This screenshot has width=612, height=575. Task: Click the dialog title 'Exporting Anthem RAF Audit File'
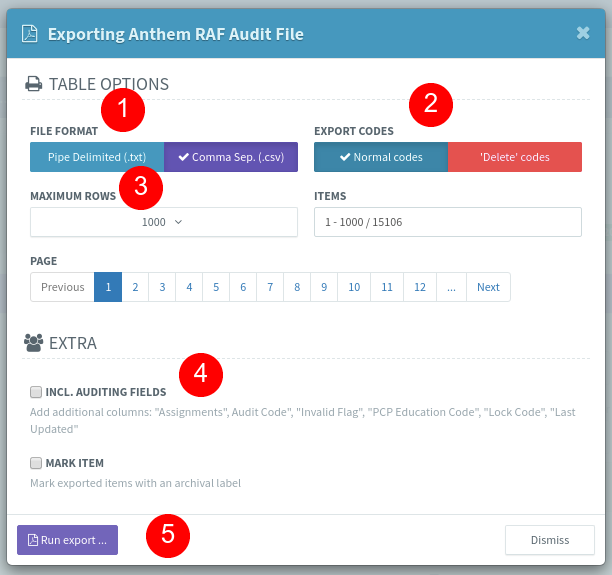click(x=176, y=34)
